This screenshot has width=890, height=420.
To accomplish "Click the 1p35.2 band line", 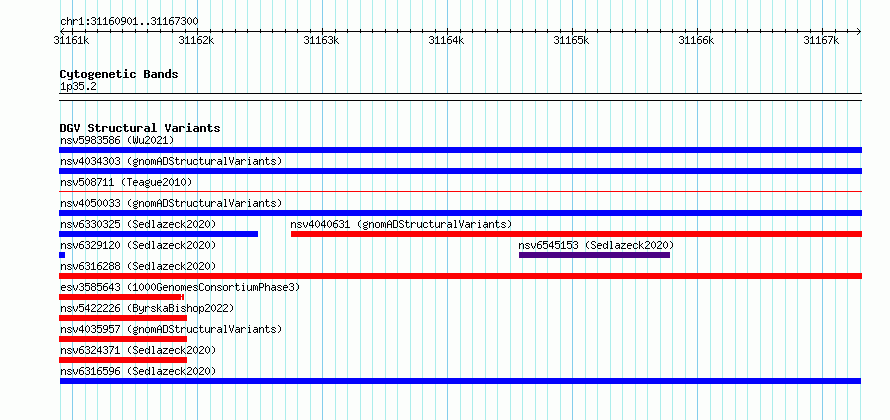I will click(x=460, y=97).
